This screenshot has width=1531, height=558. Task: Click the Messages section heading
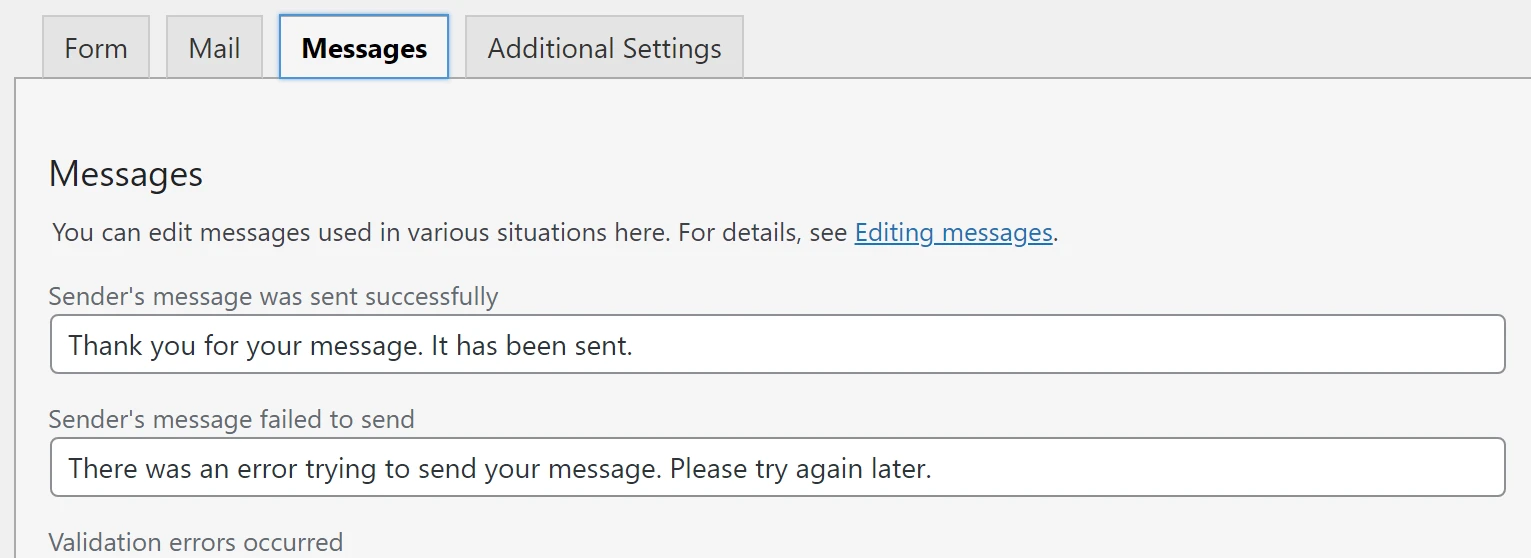[126, 174]
